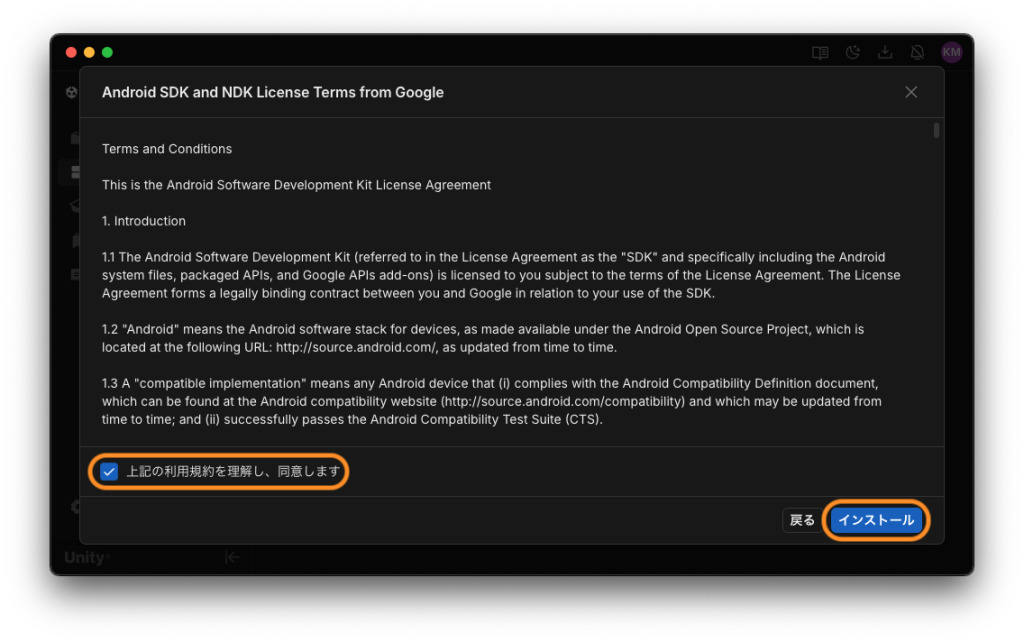Click the blue インストール button

(876, 520)
